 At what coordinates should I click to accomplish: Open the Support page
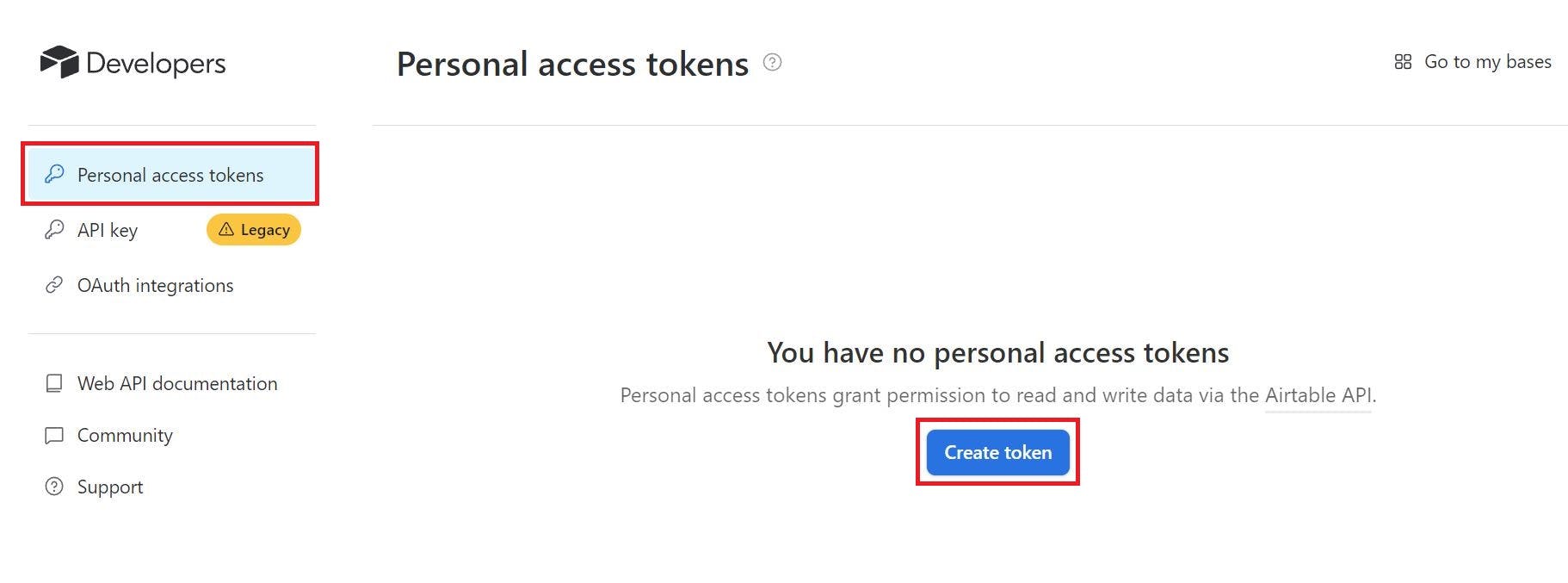[109, 487]
